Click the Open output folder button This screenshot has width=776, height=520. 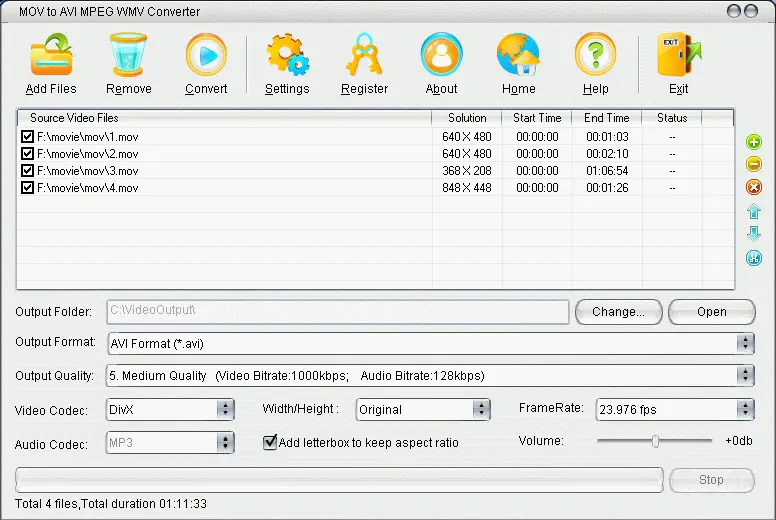(x=711, y=312)
